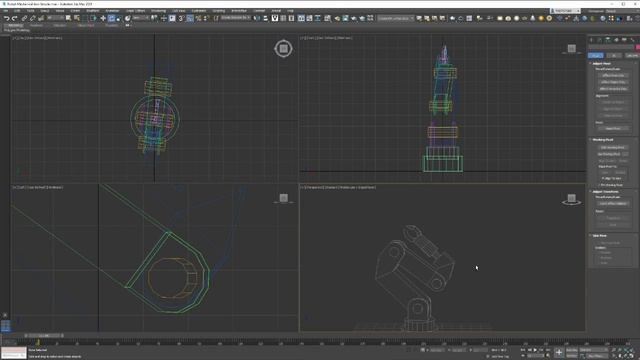Activate the Select and Move tool

(x=103, y=18)
